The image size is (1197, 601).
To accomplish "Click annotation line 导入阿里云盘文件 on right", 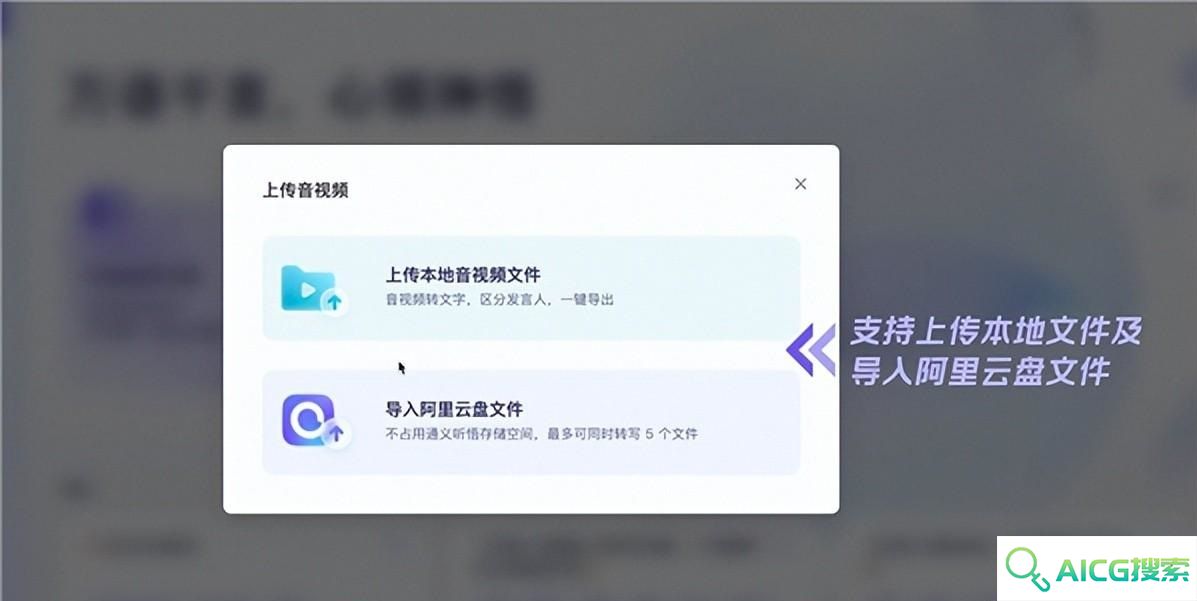I will (x=979, y=370).
